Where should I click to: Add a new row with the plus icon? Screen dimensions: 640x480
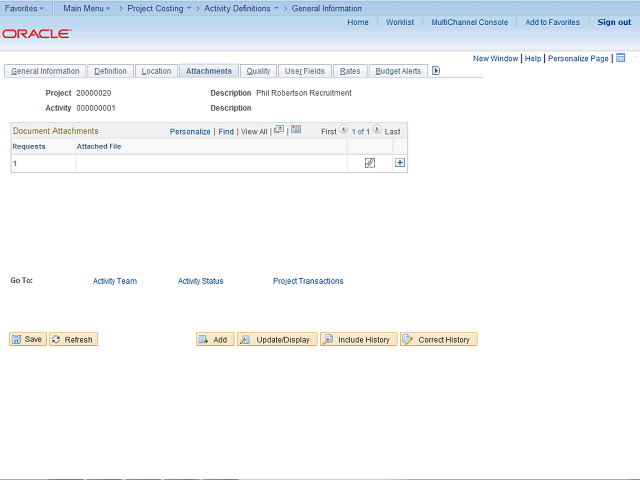400,163
